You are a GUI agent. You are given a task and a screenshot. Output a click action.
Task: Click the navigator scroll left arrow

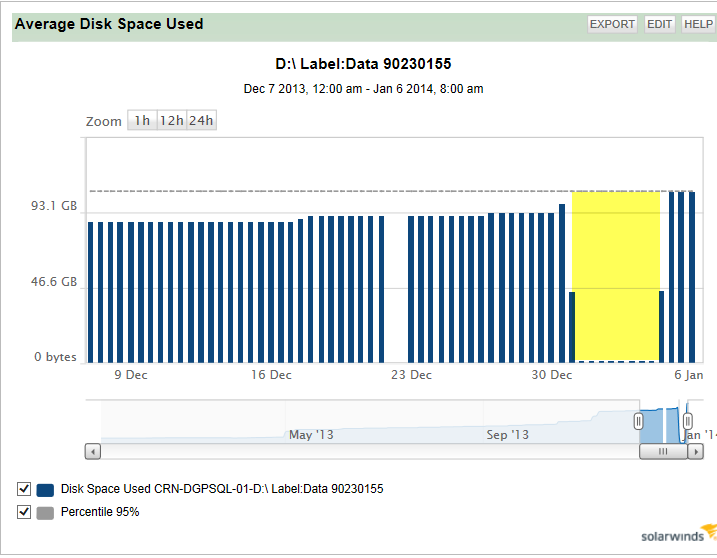click(x=93, y=452)
